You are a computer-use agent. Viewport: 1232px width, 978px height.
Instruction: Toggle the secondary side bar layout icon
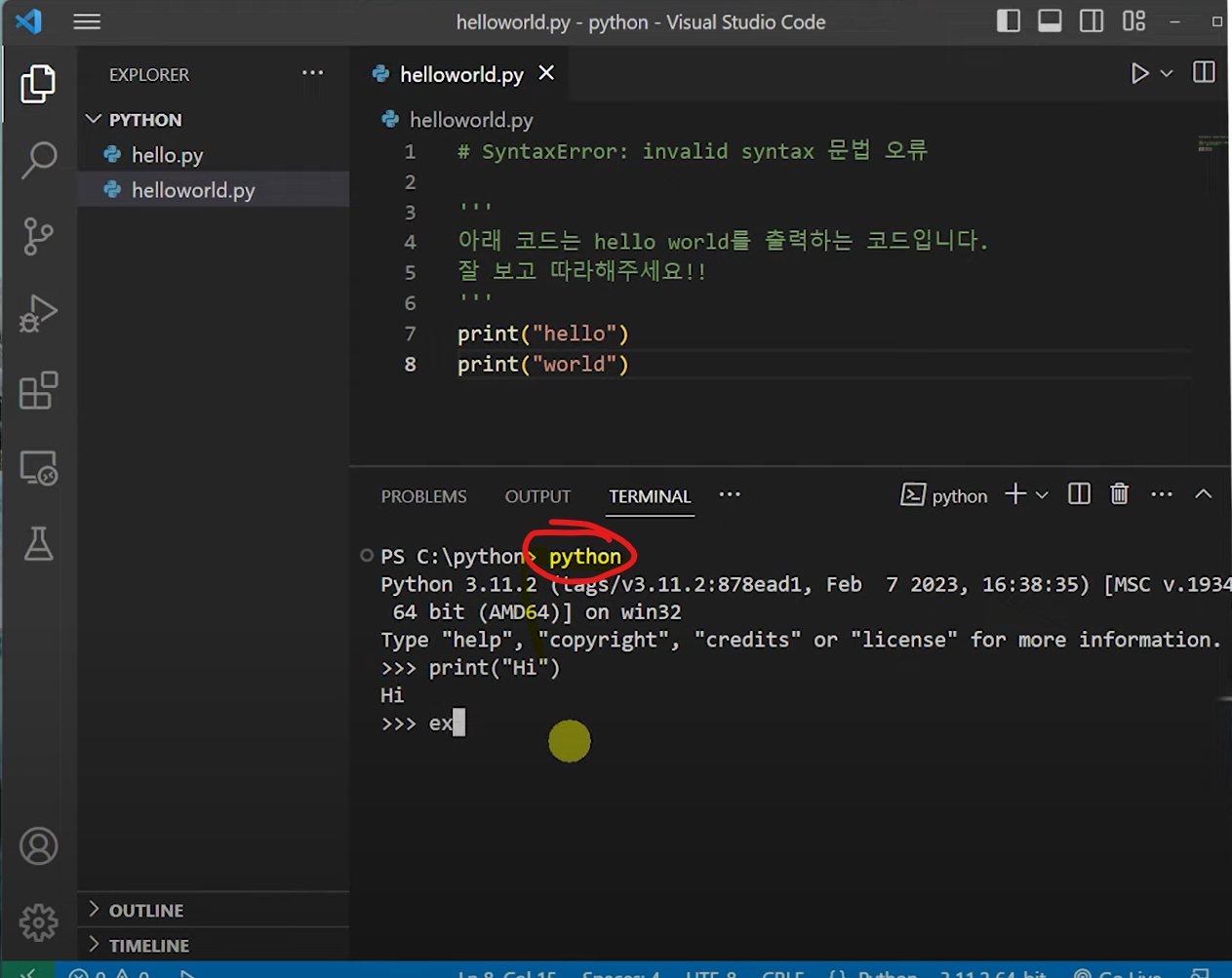point(1092,20)
